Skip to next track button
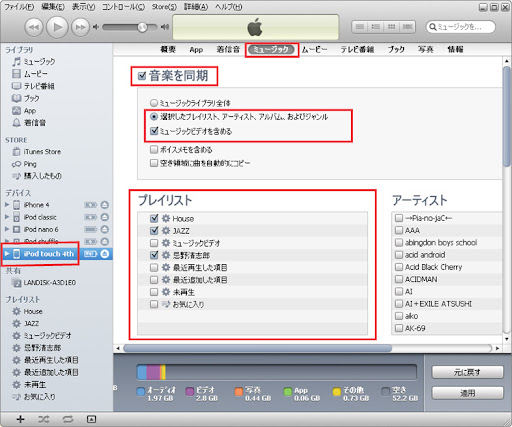Screen dimensions: 512x427 click(x=80, y=27)
